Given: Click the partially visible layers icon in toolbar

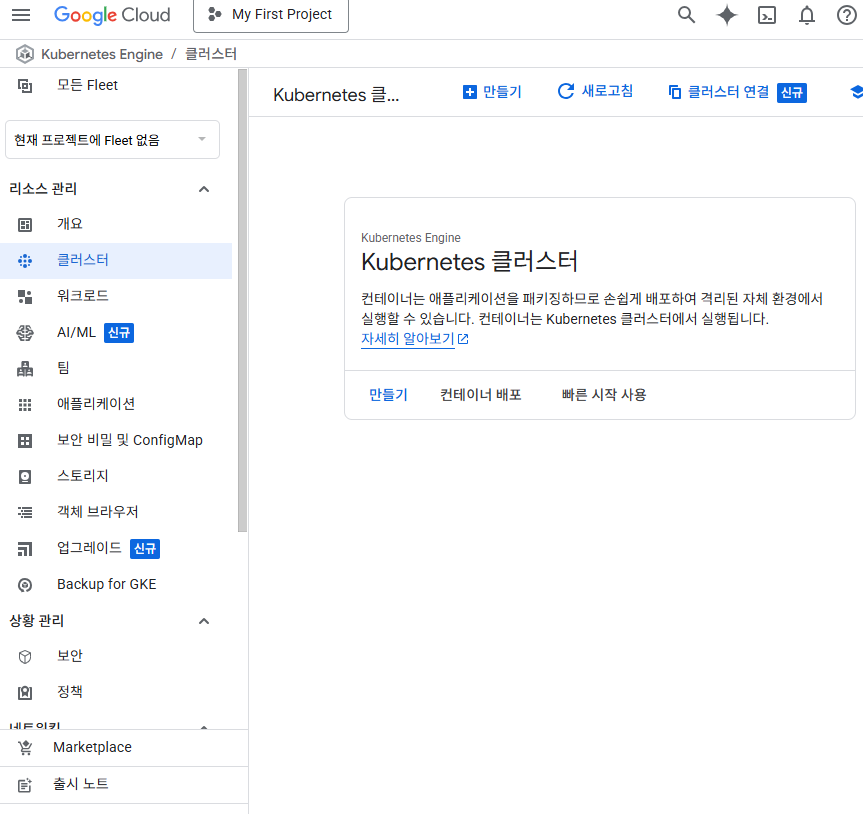Looking at the screenshot, I should click(x=856, y=92).
